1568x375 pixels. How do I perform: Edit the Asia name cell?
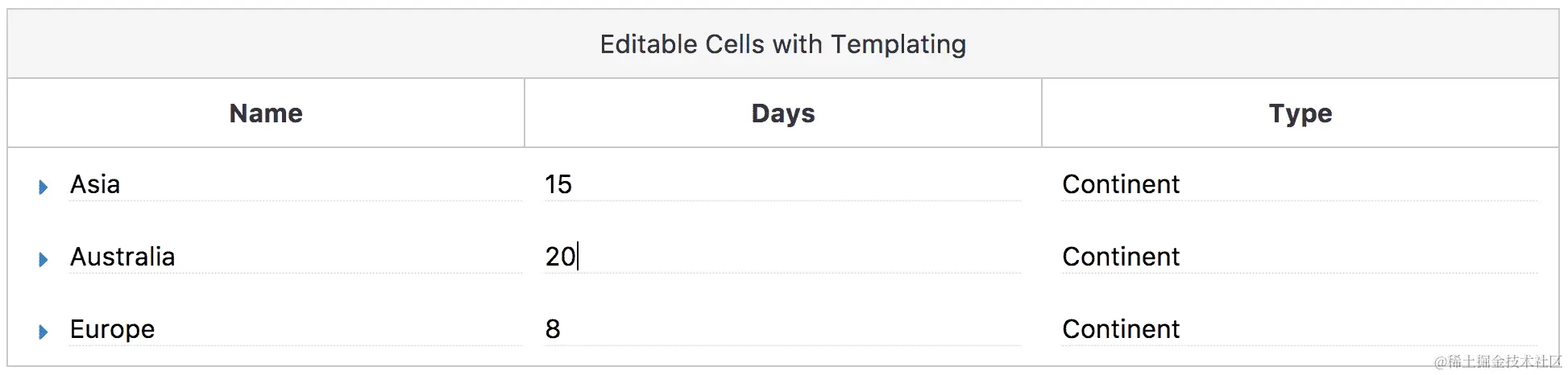click(x=295, y=184)
